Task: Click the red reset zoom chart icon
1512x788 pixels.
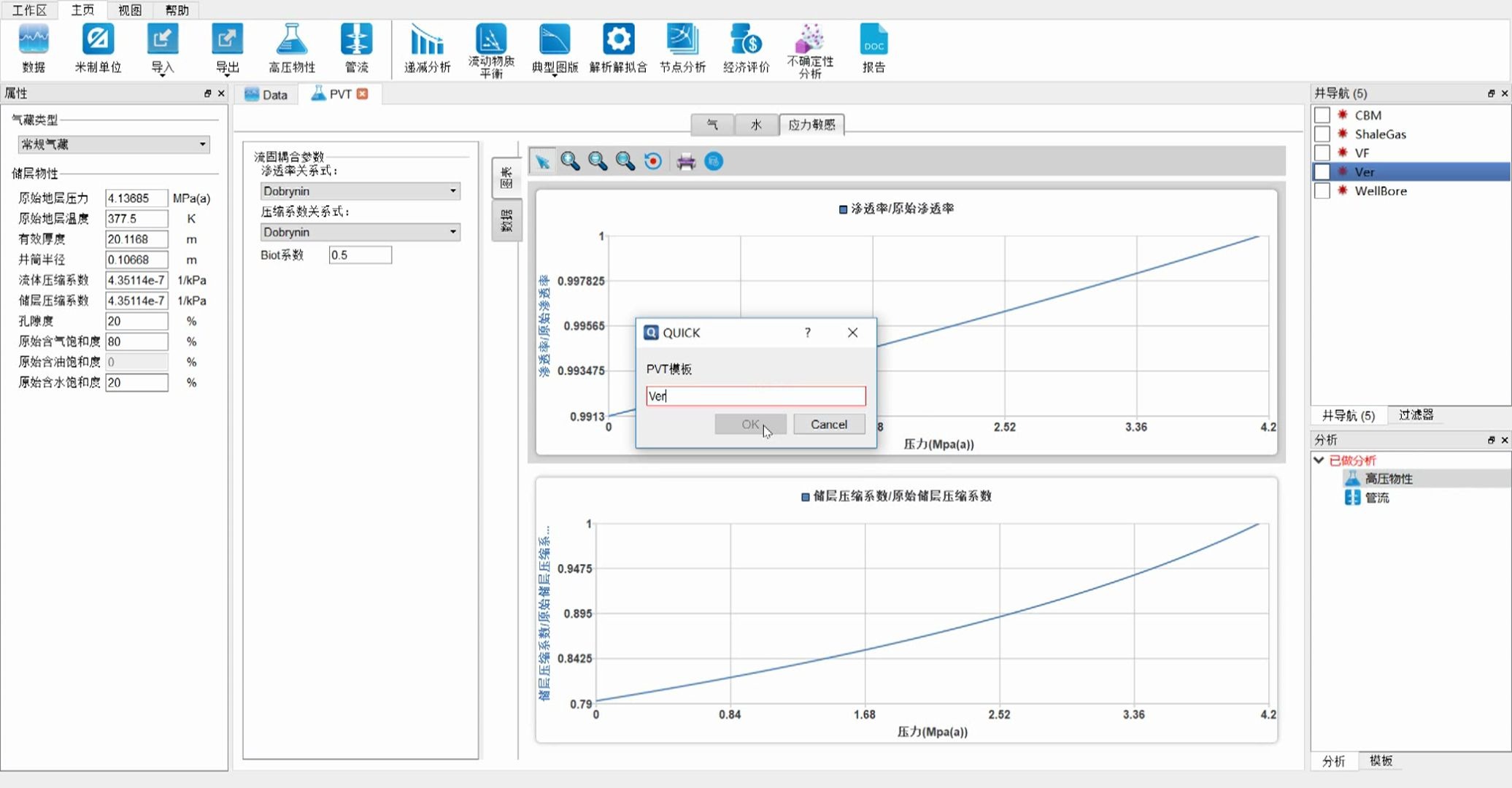Action: (x=653, y=162)
